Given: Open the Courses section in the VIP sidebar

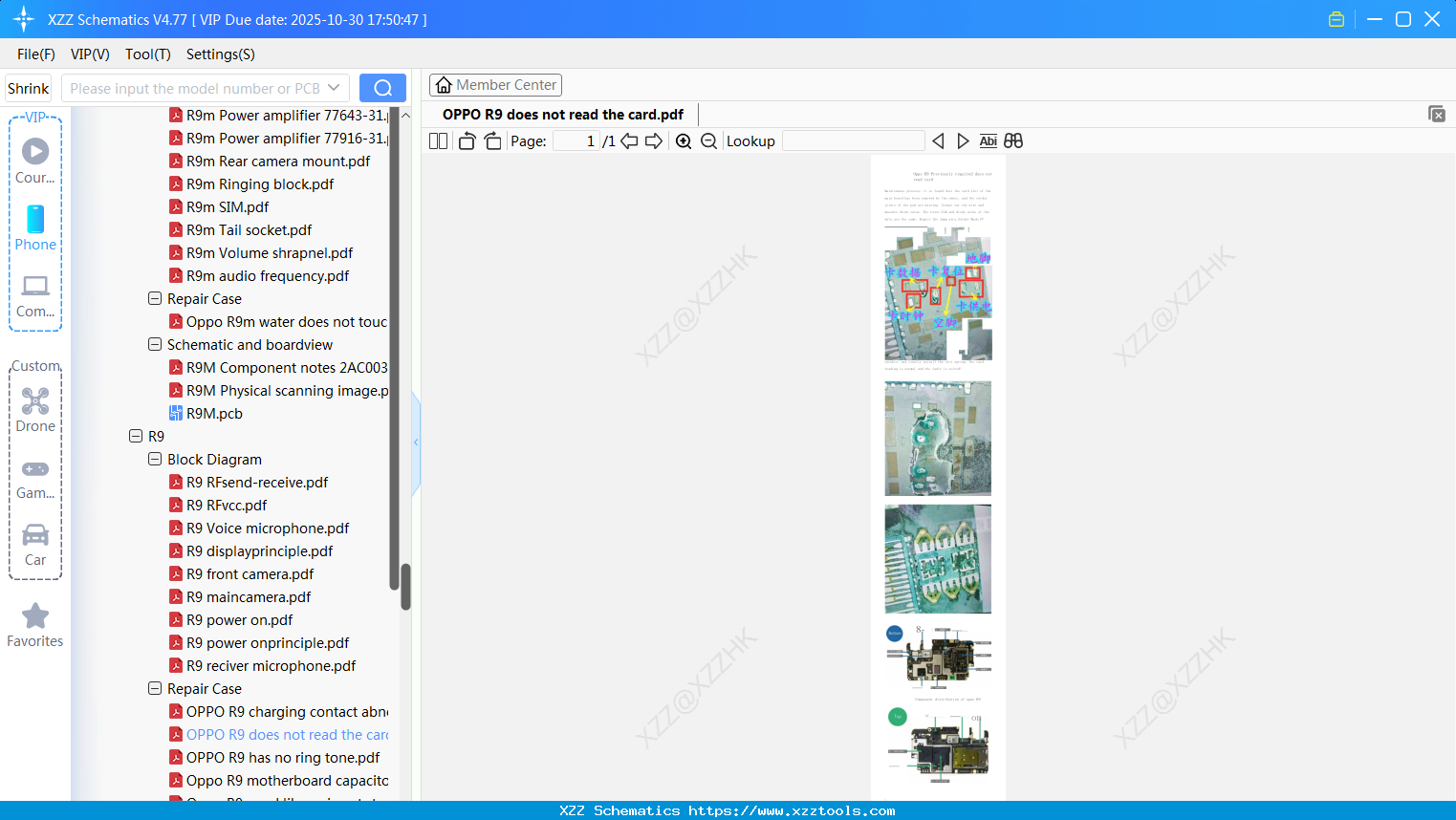Looking at the screenshot, I should point(35,161).
